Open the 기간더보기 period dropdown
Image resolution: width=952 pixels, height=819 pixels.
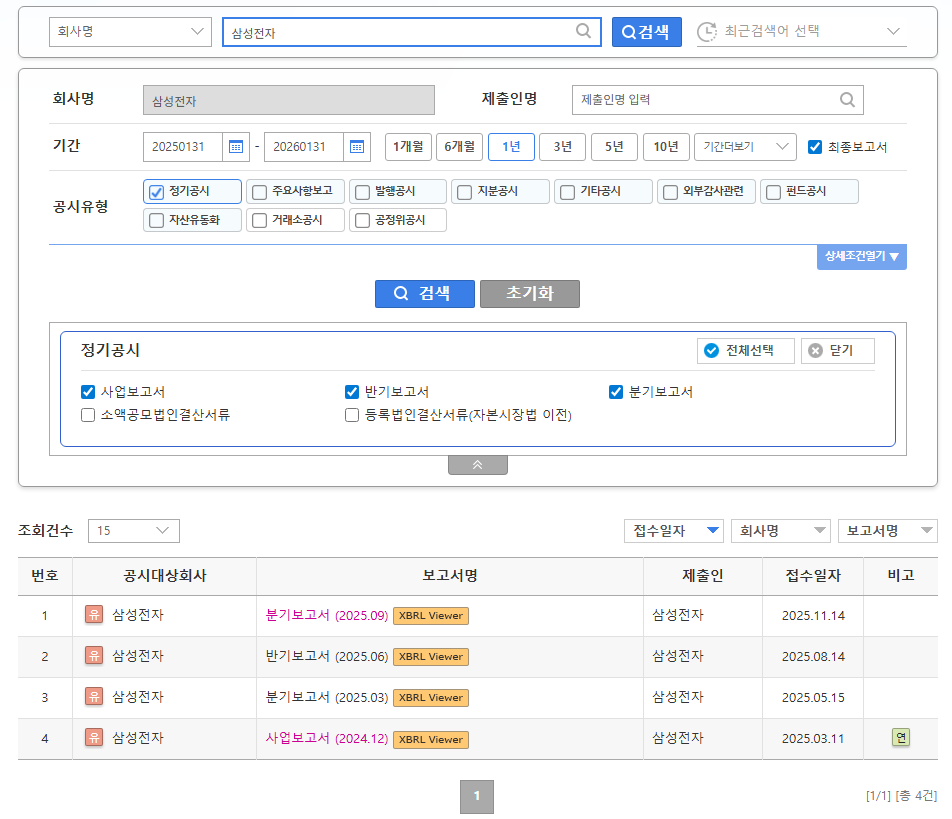[x=745, y=146]
